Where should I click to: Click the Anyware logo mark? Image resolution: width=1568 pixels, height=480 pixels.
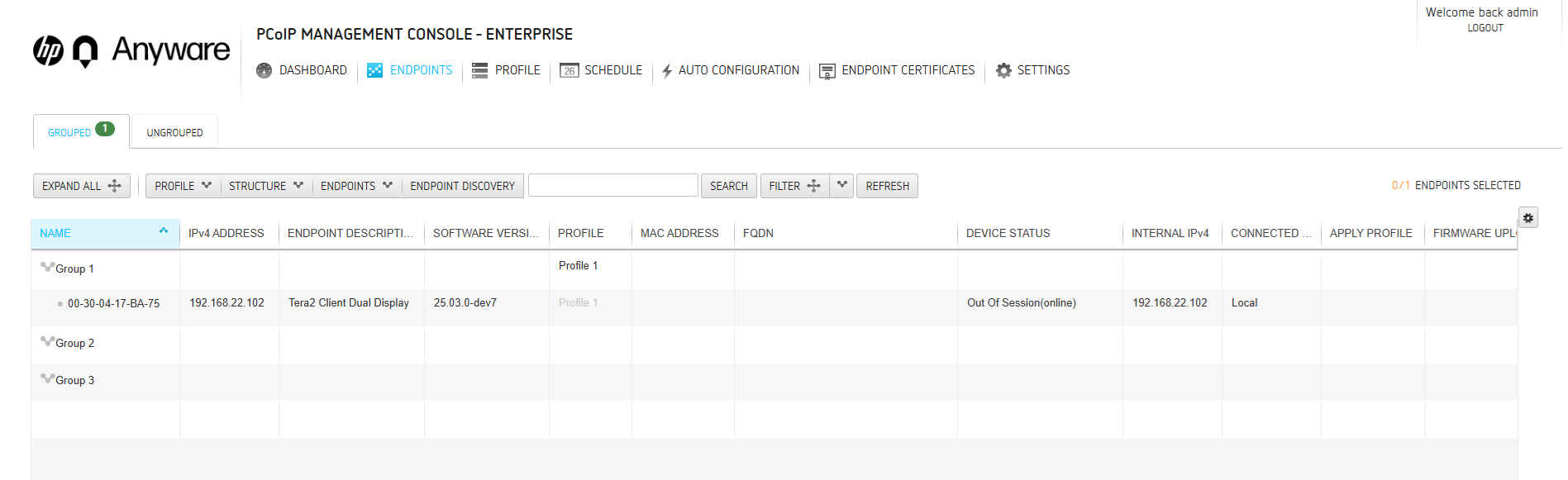(85, 51)
